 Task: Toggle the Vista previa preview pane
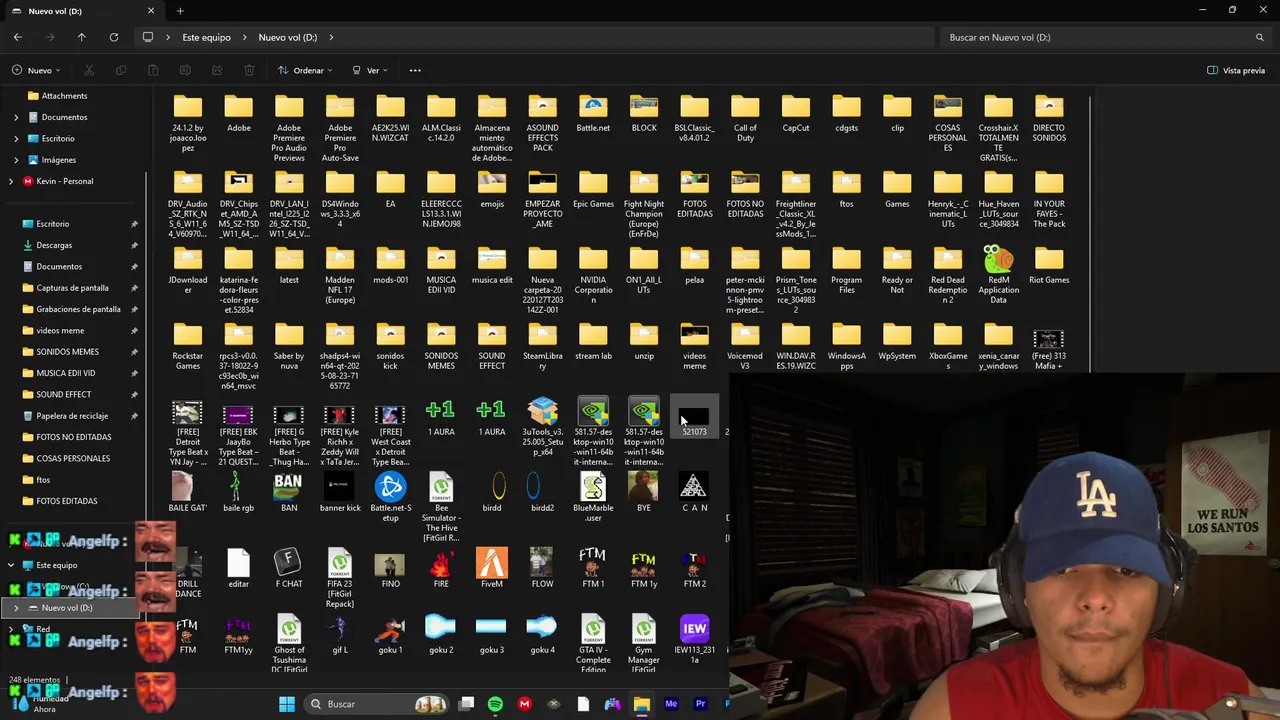point(1236,70)
